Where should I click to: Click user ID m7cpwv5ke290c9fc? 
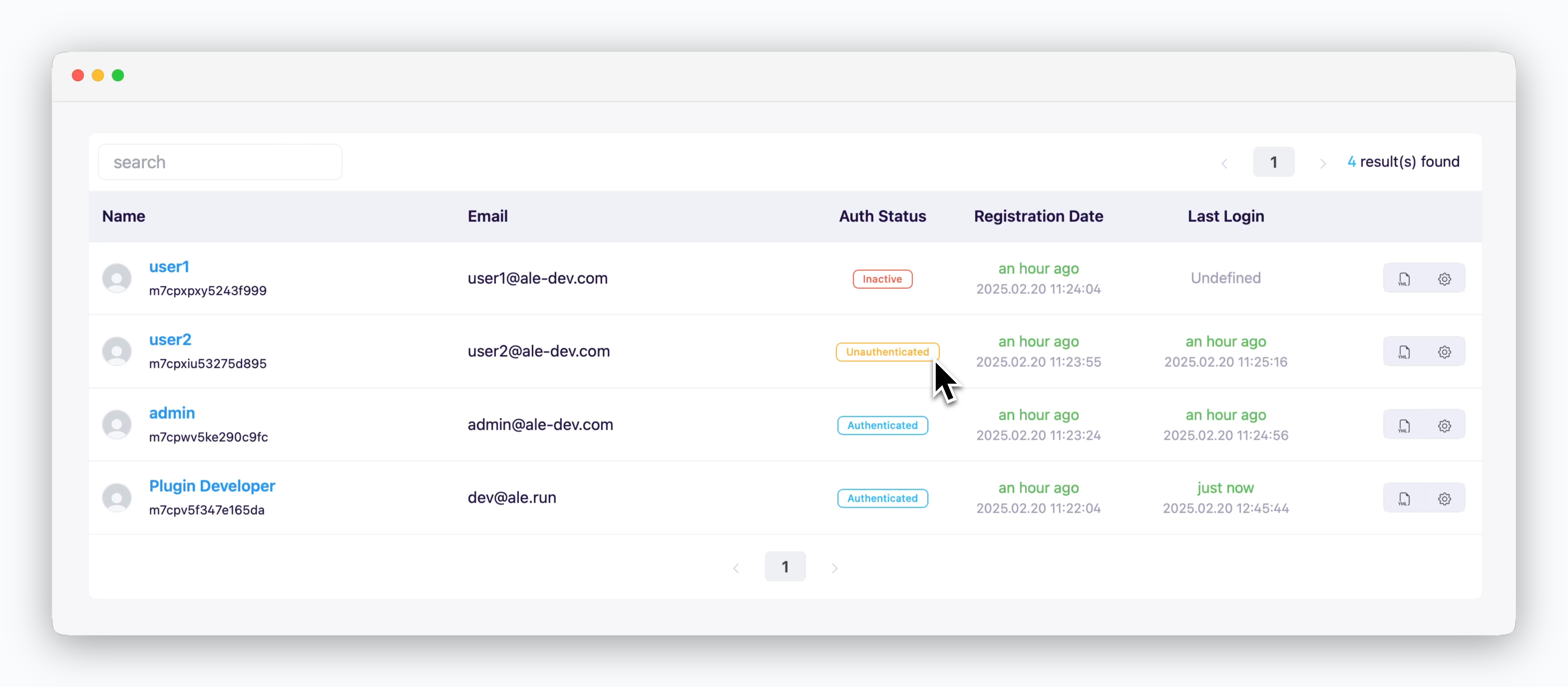208,437
